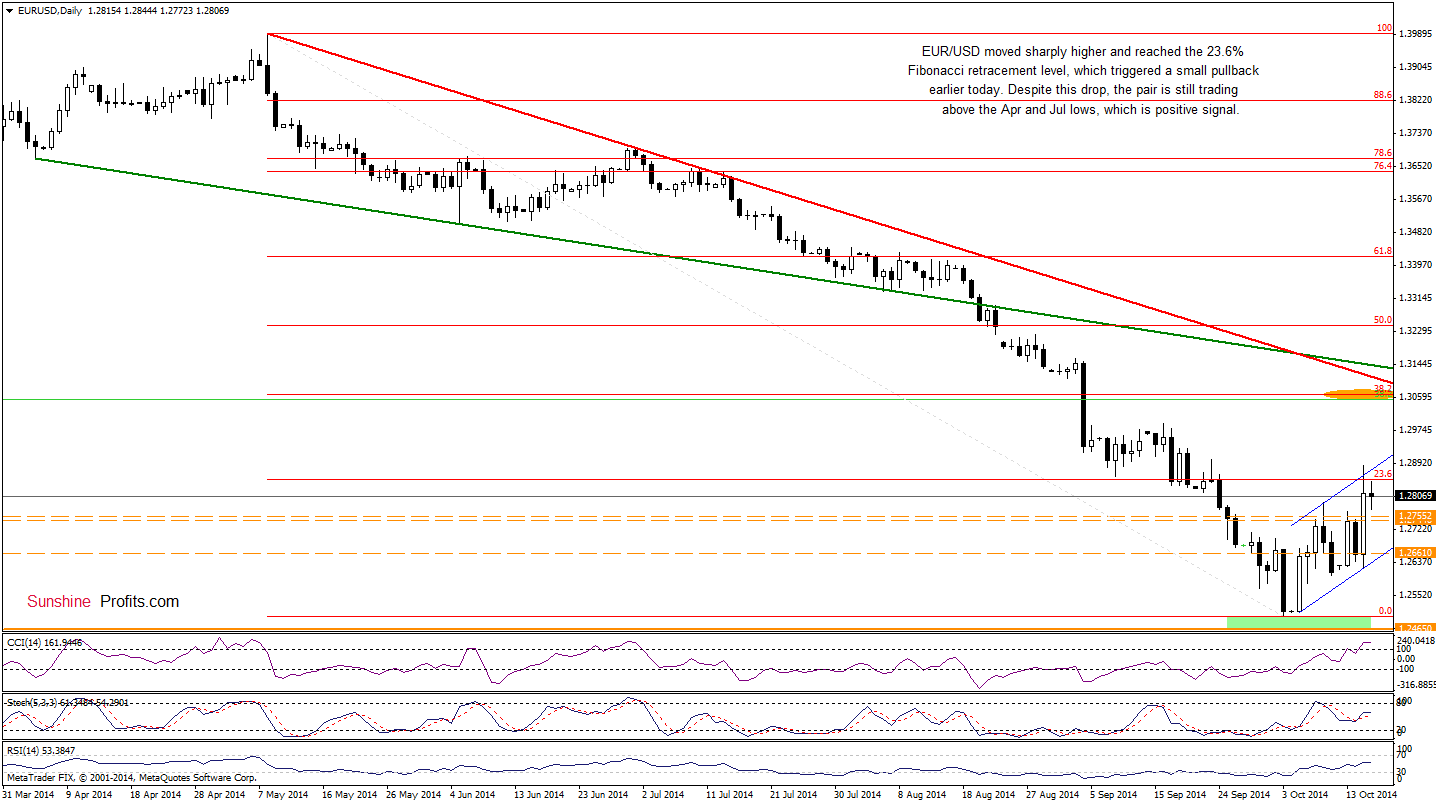Click the 1.35670 price axis value

[1418, 199]
